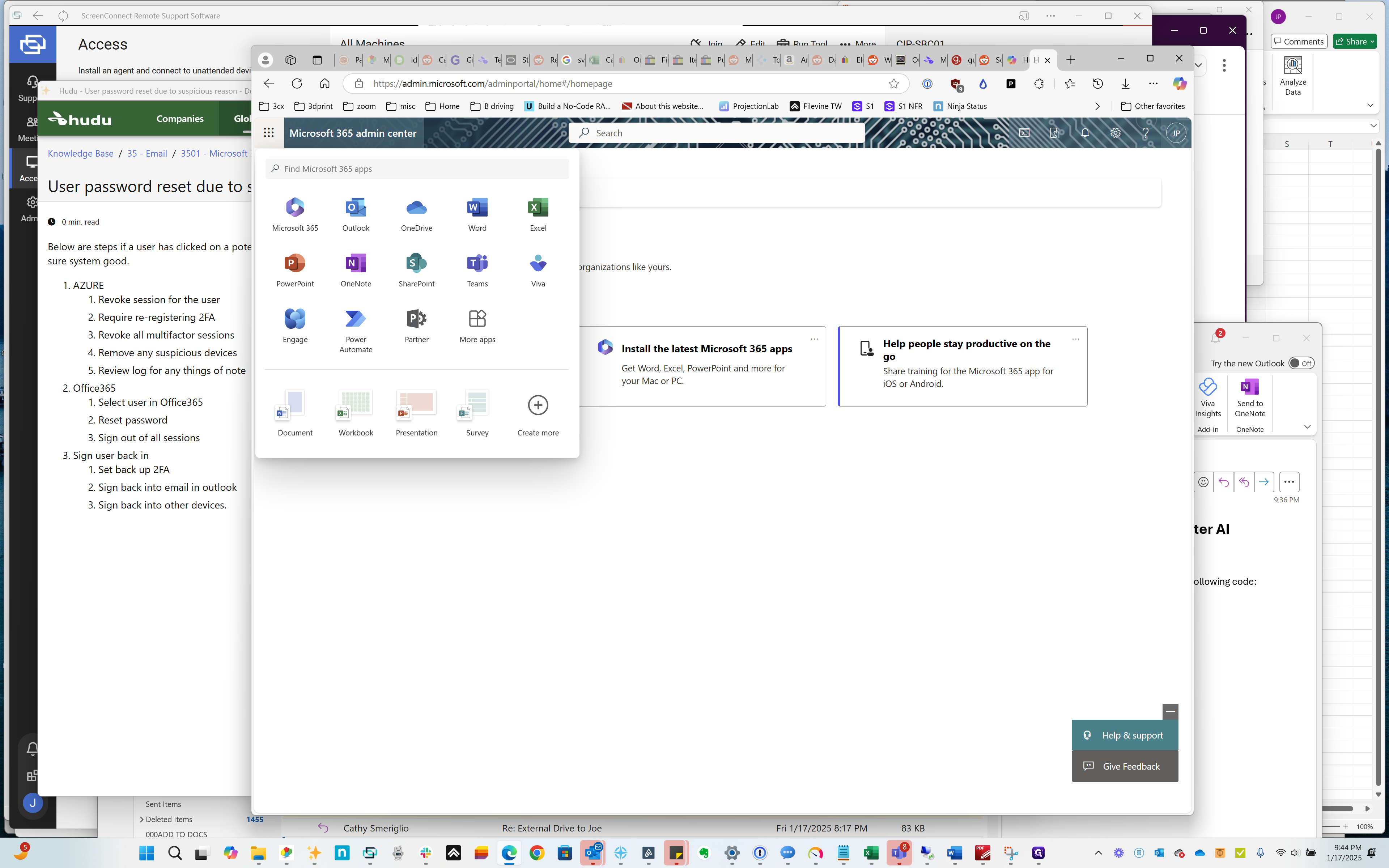This screenshot has height=868, width=1389.
Task: Open the Edge extensions puzzle icon
Action: (1039, 83)
